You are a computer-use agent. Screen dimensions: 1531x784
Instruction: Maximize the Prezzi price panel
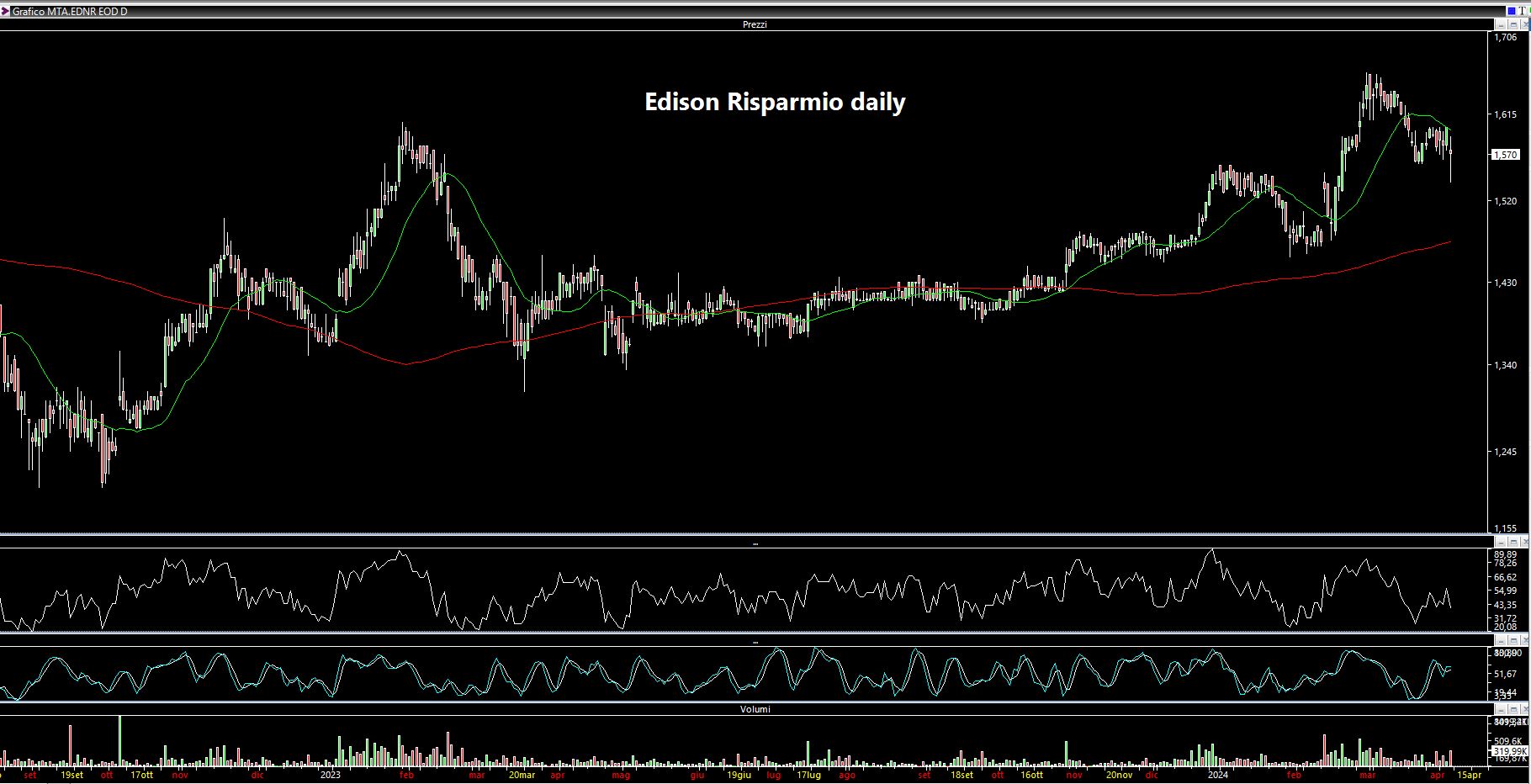coord(1513,24)
